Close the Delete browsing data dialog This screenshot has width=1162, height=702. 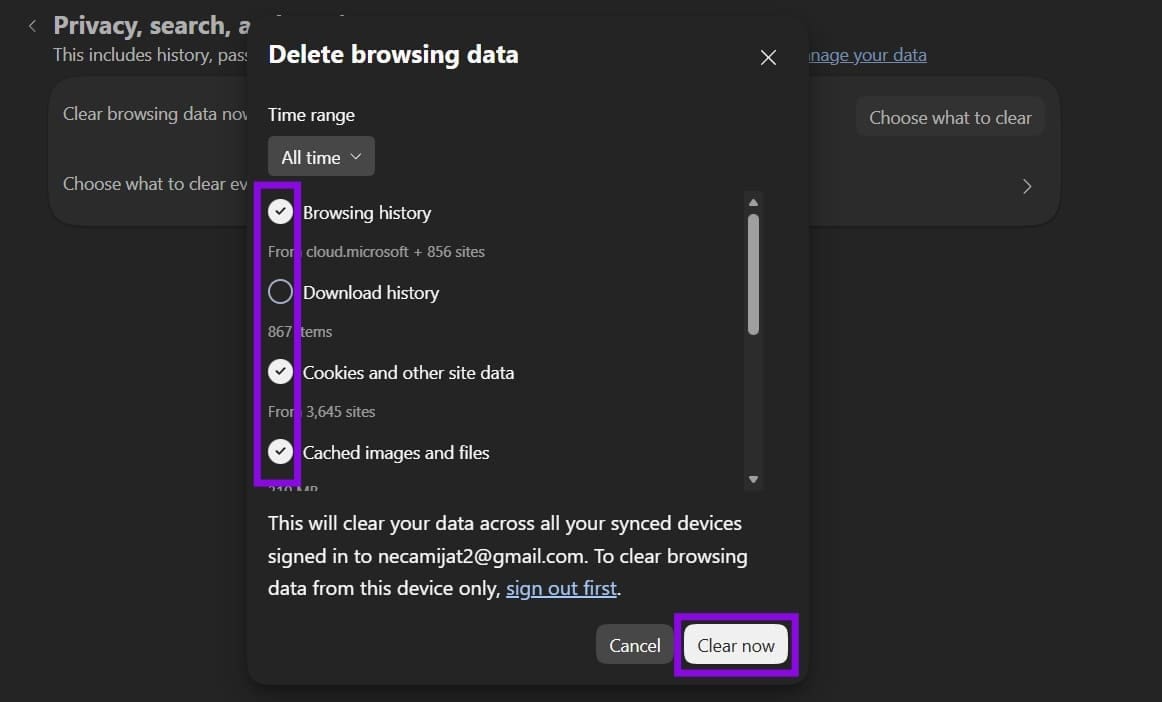768,57
